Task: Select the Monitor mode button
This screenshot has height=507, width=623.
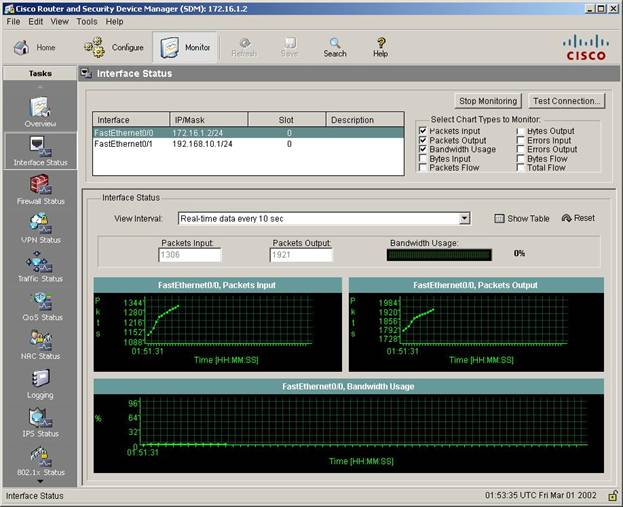Action: pyautogui.click(x=185, y=48)
